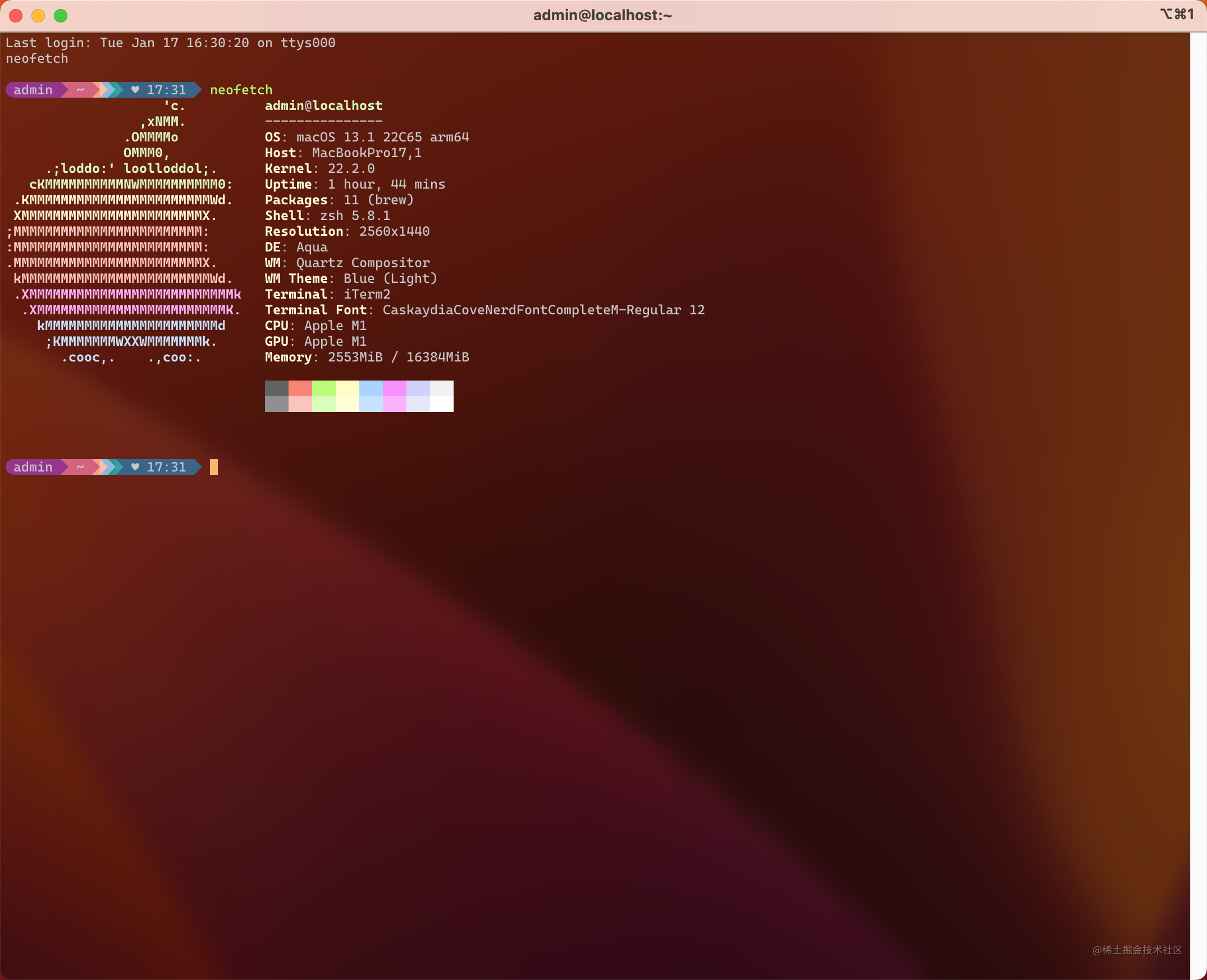1207x980 pixels.
Task: Click the window title admin@localhost:~
Action: tap(602, 15)
